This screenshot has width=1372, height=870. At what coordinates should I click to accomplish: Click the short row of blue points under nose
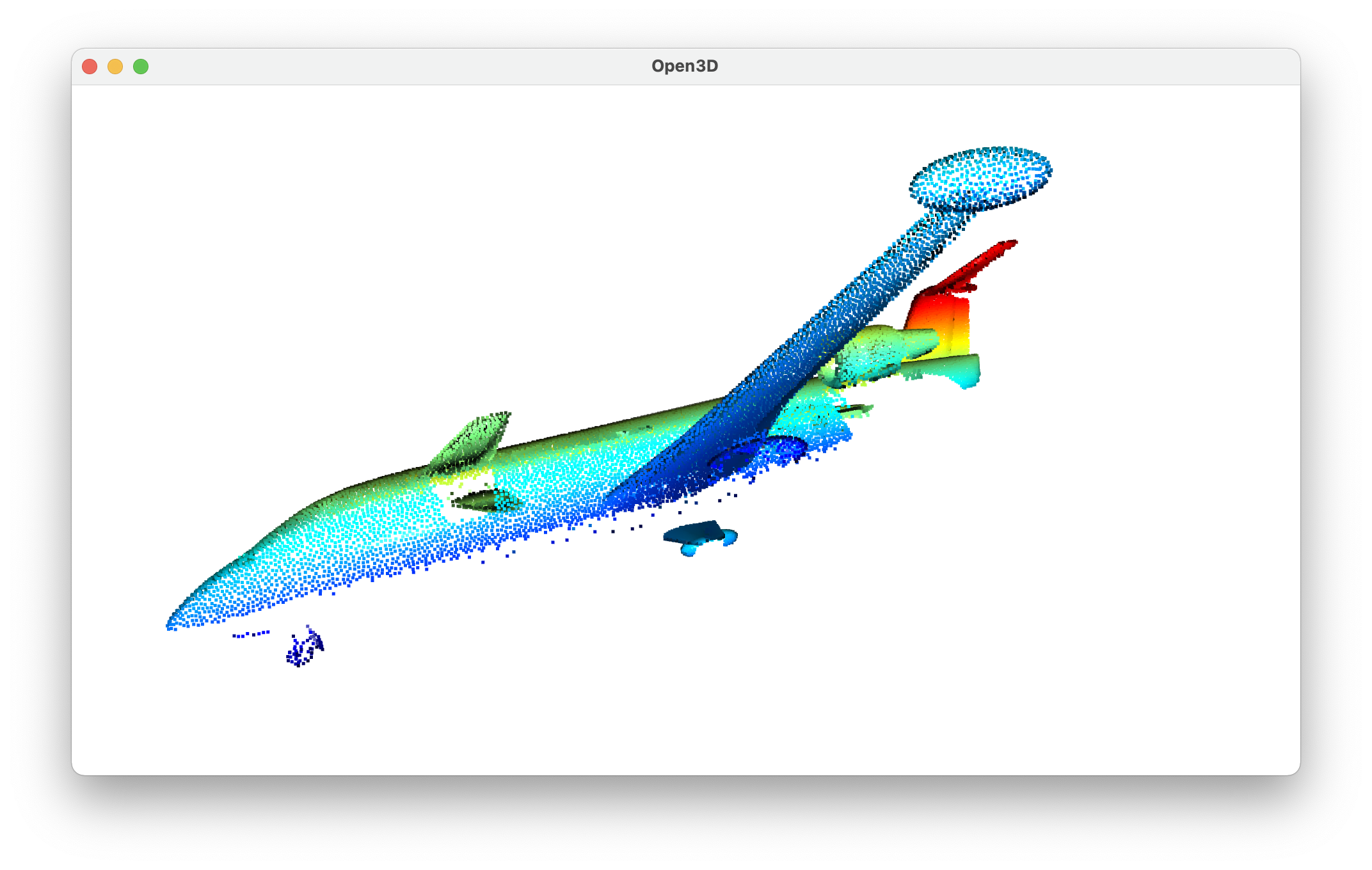pyautogui.click(x=251, y=634)
